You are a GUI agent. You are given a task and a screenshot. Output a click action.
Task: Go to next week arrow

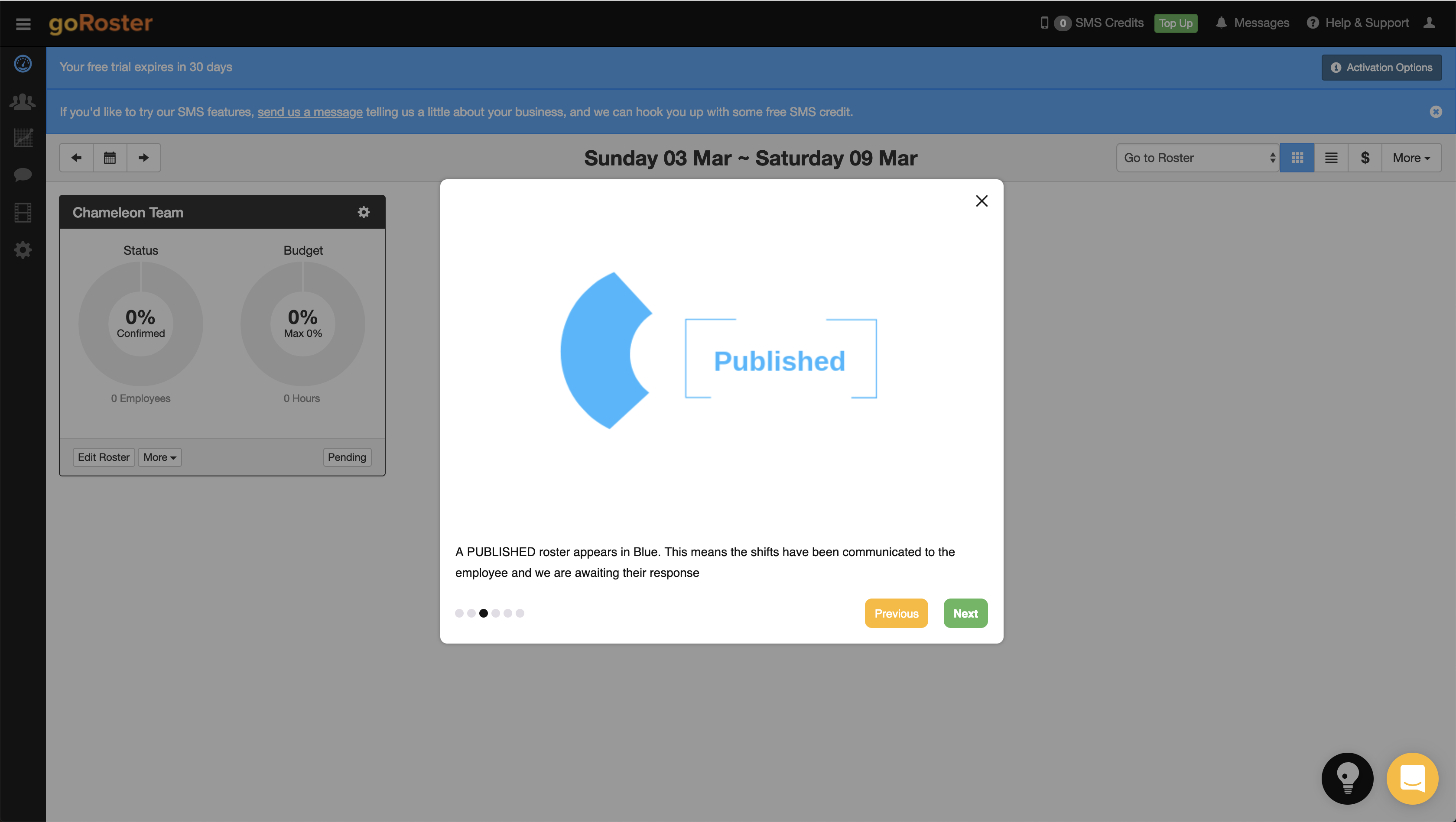[143, 158]
